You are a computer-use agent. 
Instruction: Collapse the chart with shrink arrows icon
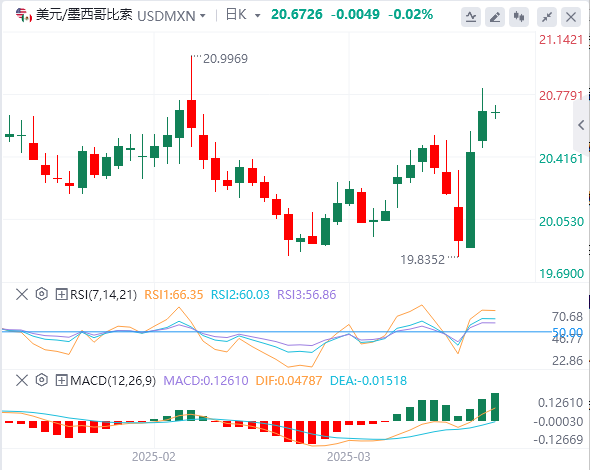tap(547, 17)
